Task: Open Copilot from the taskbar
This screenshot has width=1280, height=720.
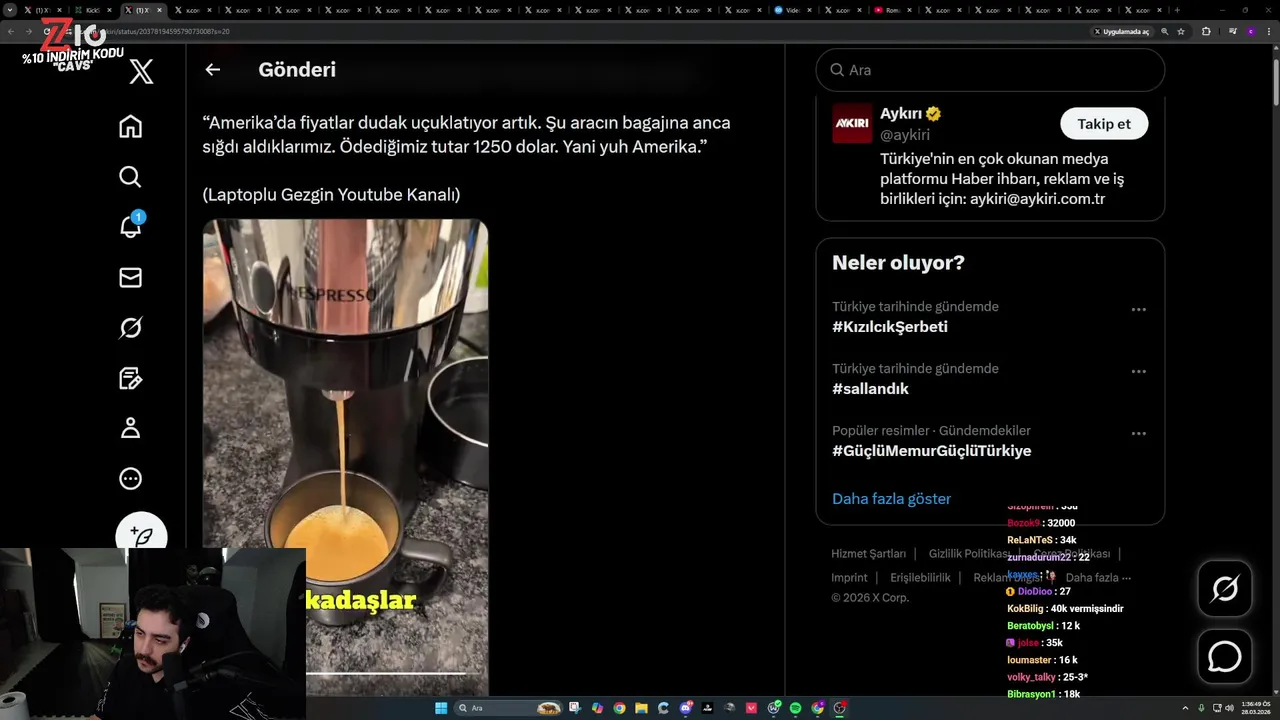Action: click(x=597, y=708)
